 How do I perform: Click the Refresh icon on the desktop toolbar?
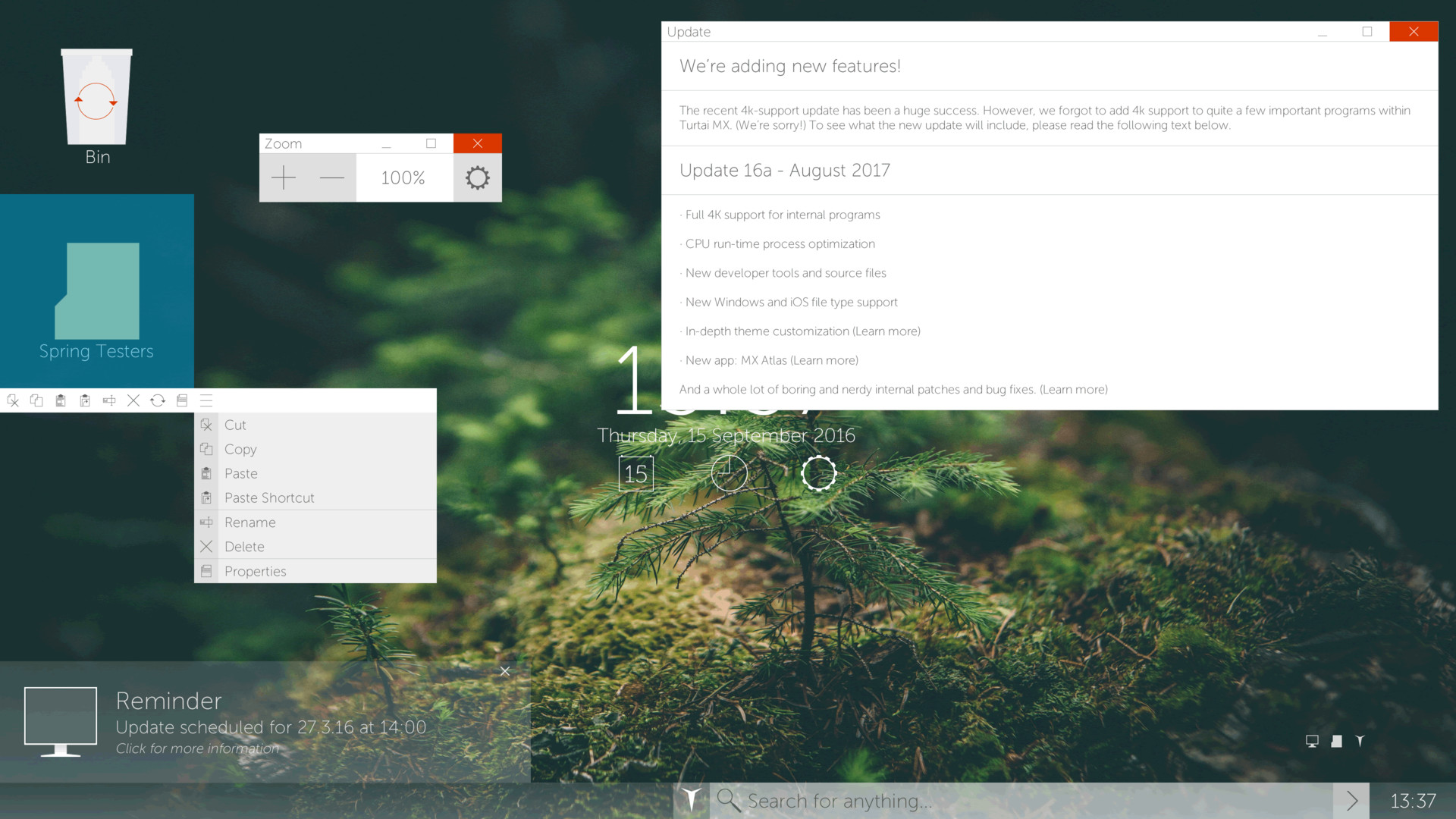pos(158,400)
